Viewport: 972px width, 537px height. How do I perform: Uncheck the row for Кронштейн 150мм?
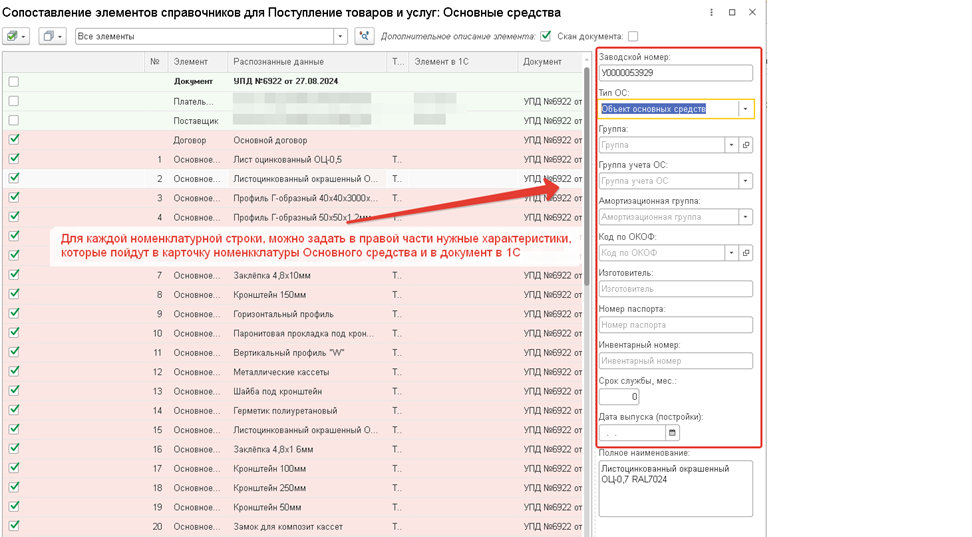click(x=14, y=294)
